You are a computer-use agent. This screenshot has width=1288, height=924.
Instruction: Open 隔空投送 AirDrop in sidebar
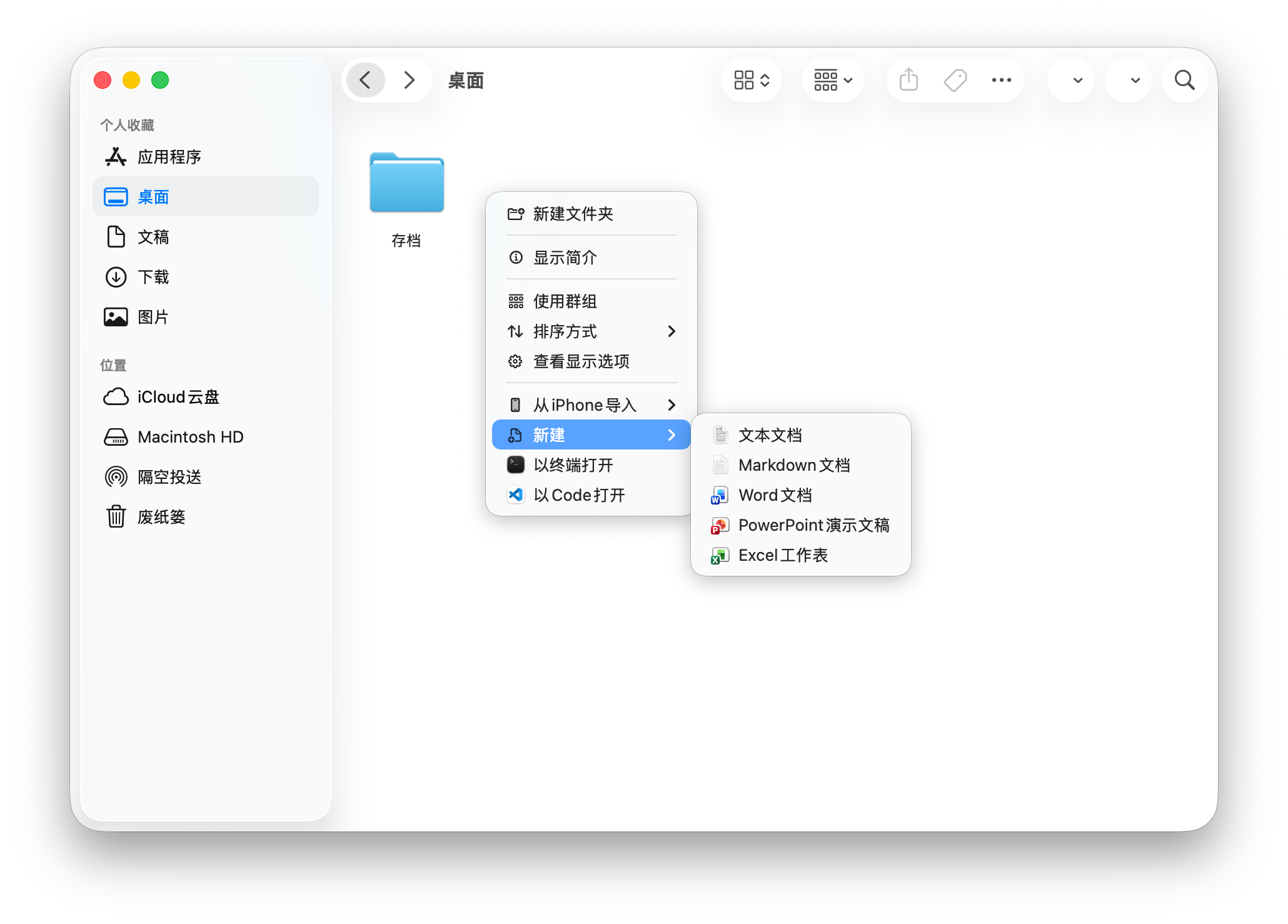point(206,477)
